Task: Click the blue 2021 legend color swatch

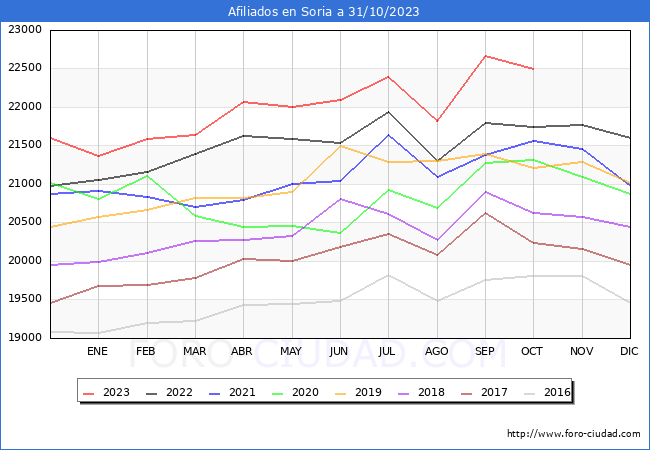Action: [x=214, y=393]
